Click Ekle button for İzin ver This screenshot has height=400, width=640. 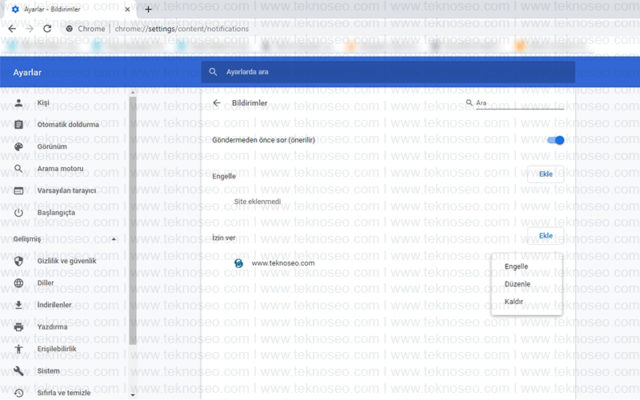(x=546, y=236)
